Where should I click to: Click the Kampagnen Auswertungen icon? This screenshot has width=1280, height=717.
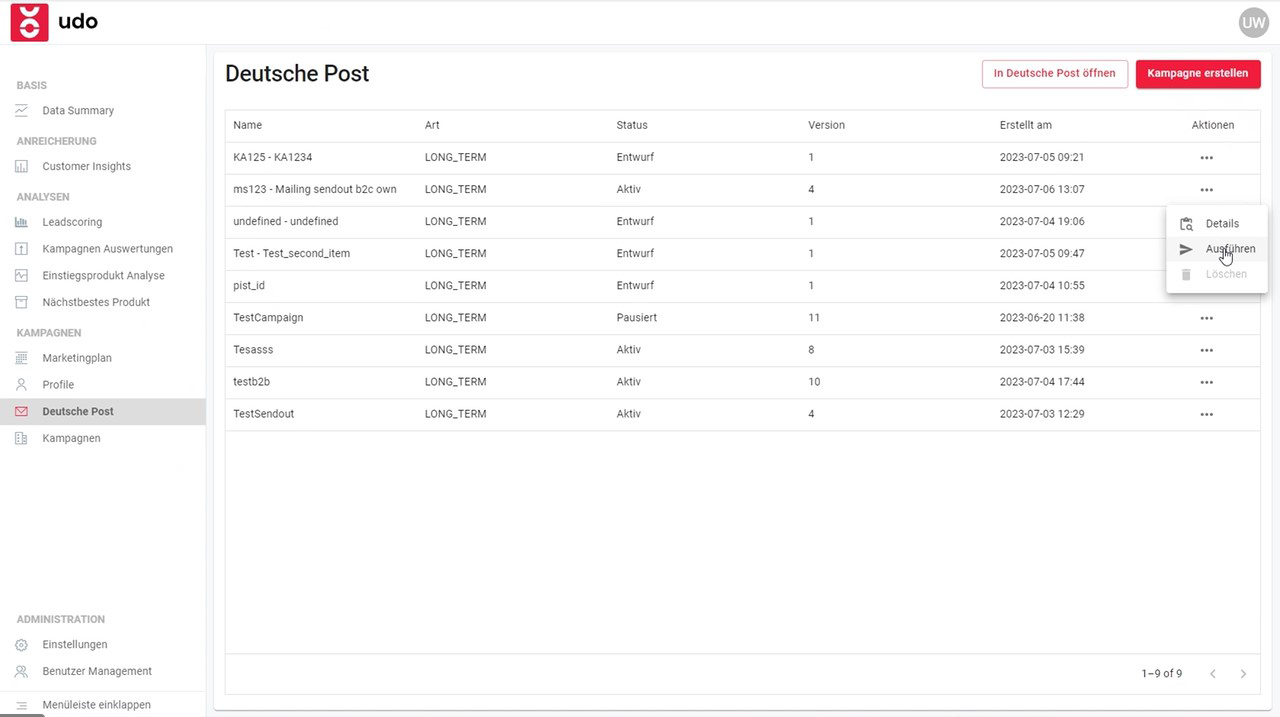pos(21,249)
